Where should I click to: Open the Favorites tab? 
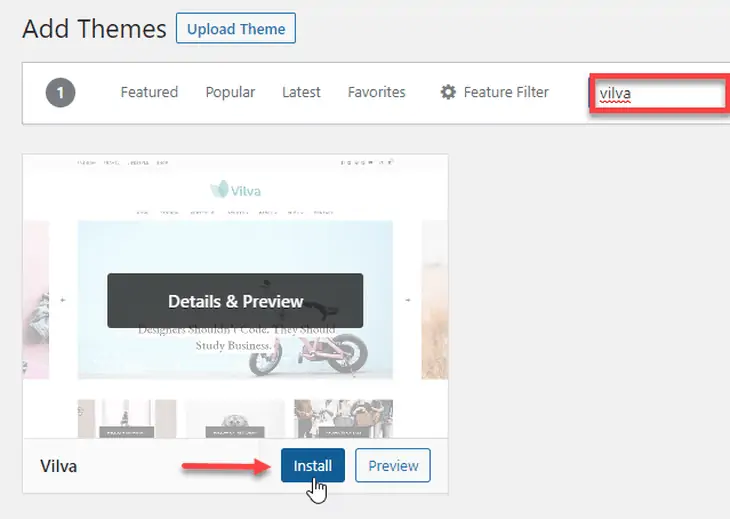click(376, 92)
